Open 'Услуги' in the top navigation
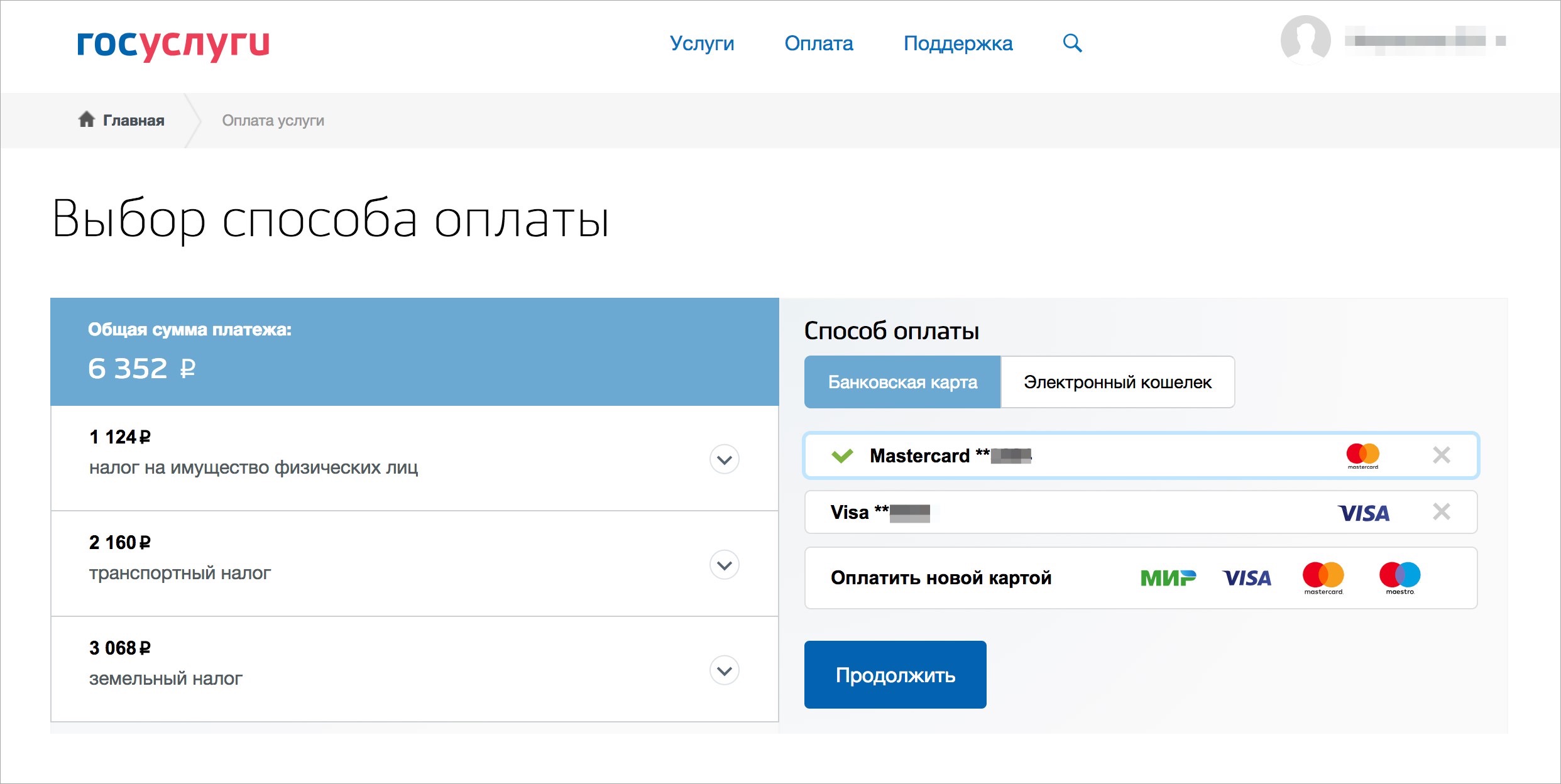 pos(702,43)
